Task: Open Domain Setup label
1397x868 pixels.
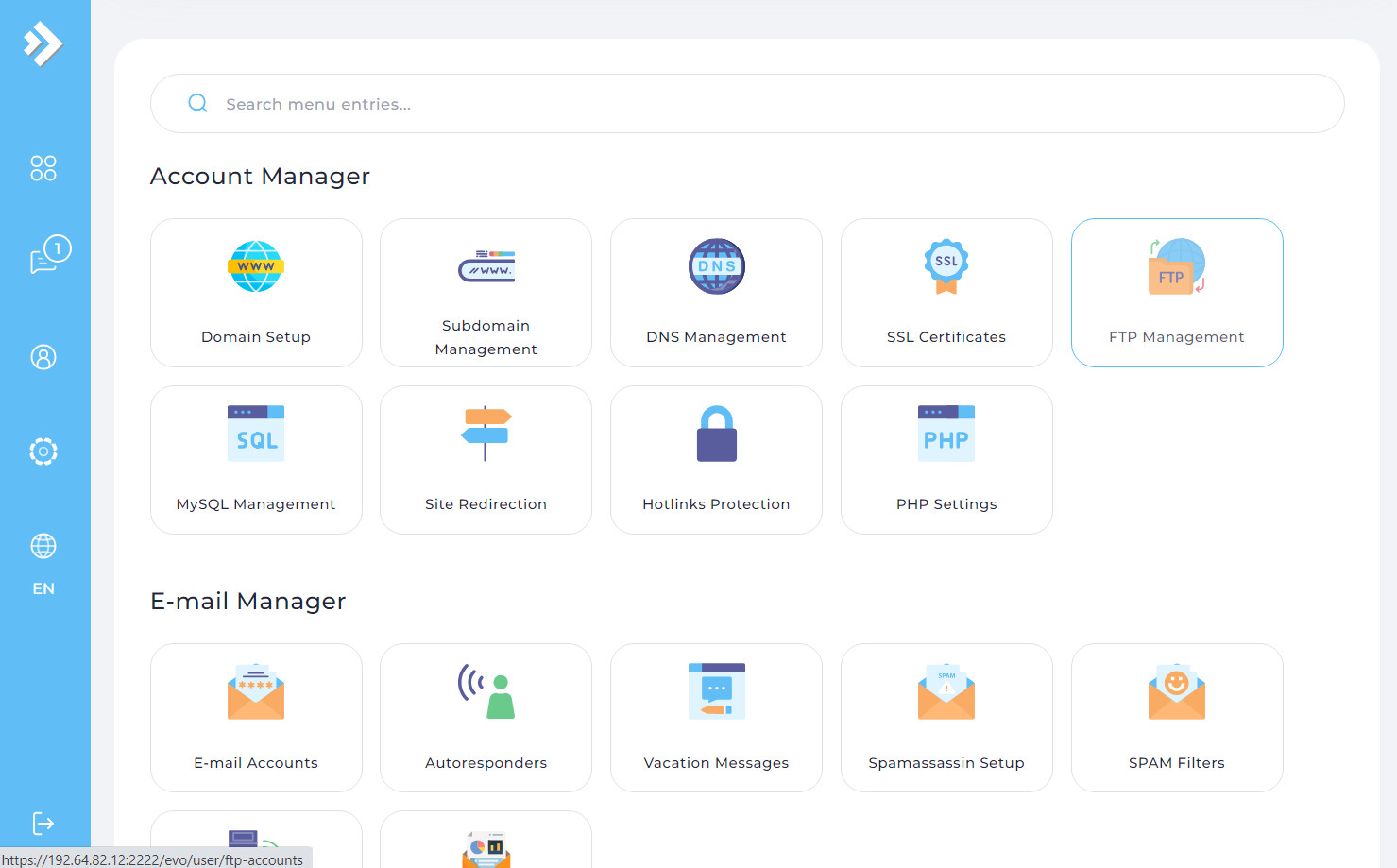Action: click(256, 337)
